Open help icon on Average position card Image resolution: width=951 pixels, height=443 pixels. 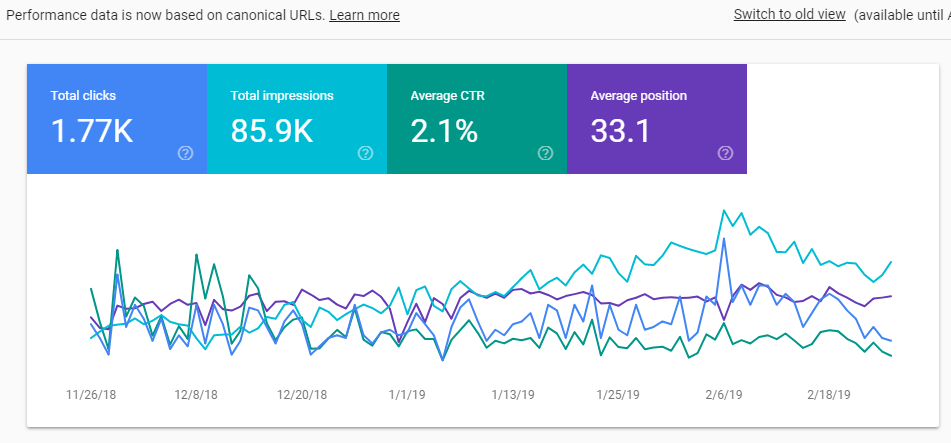click(725, 153)
